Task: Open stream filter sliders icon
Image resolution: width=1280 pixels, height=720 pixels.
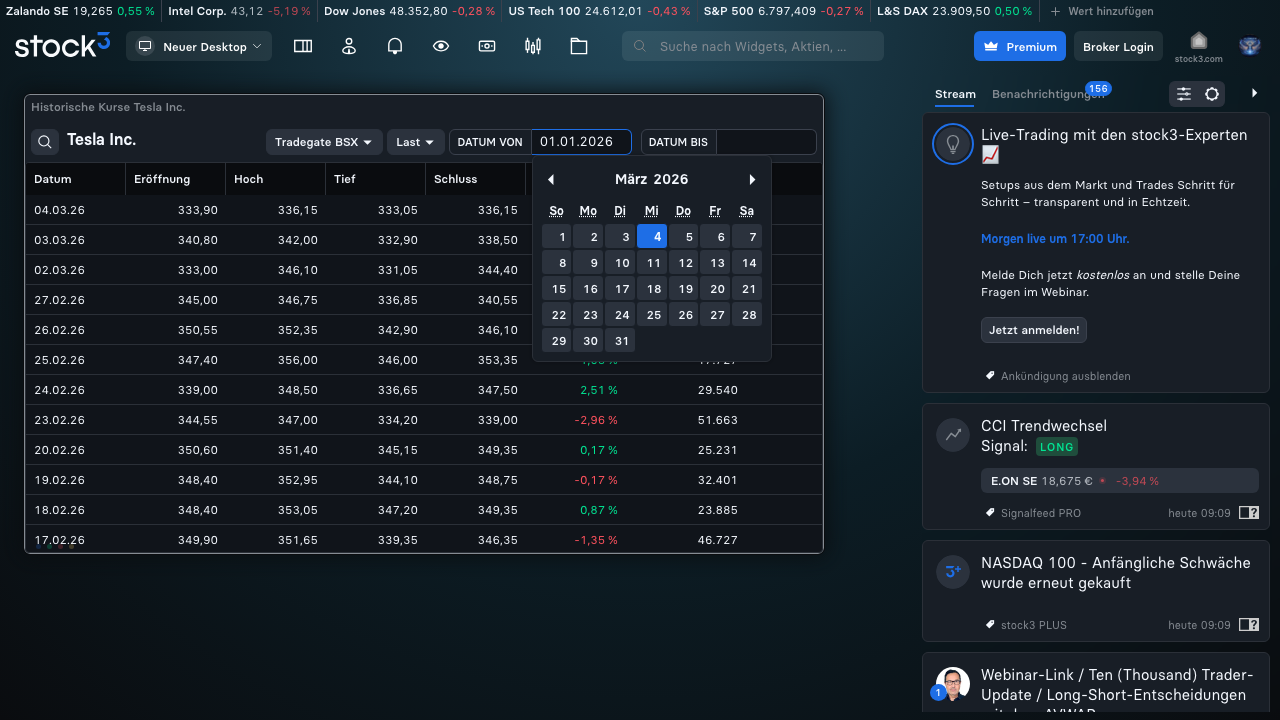Action: point(1184,94)
